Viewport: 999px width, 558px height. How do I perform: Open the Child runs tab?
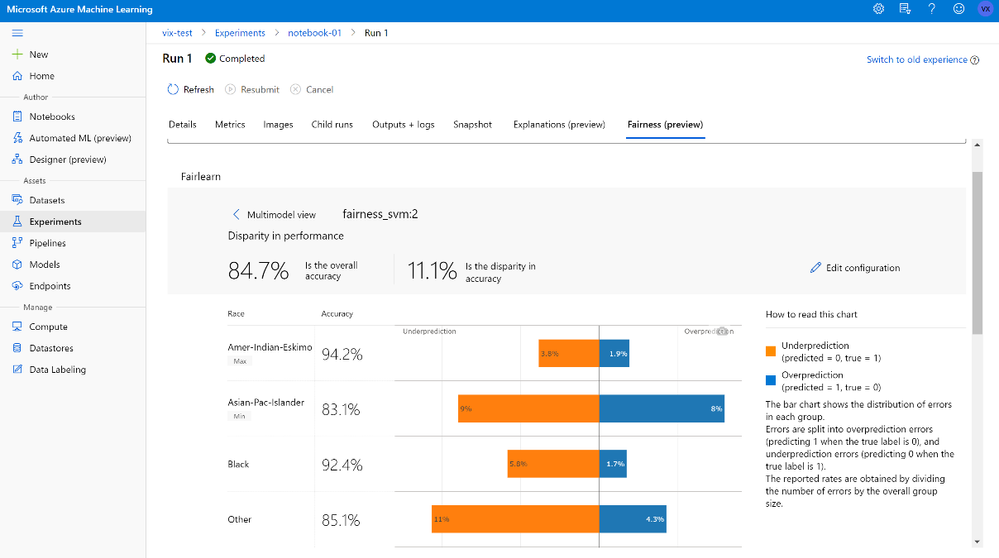tap(332, 125)
